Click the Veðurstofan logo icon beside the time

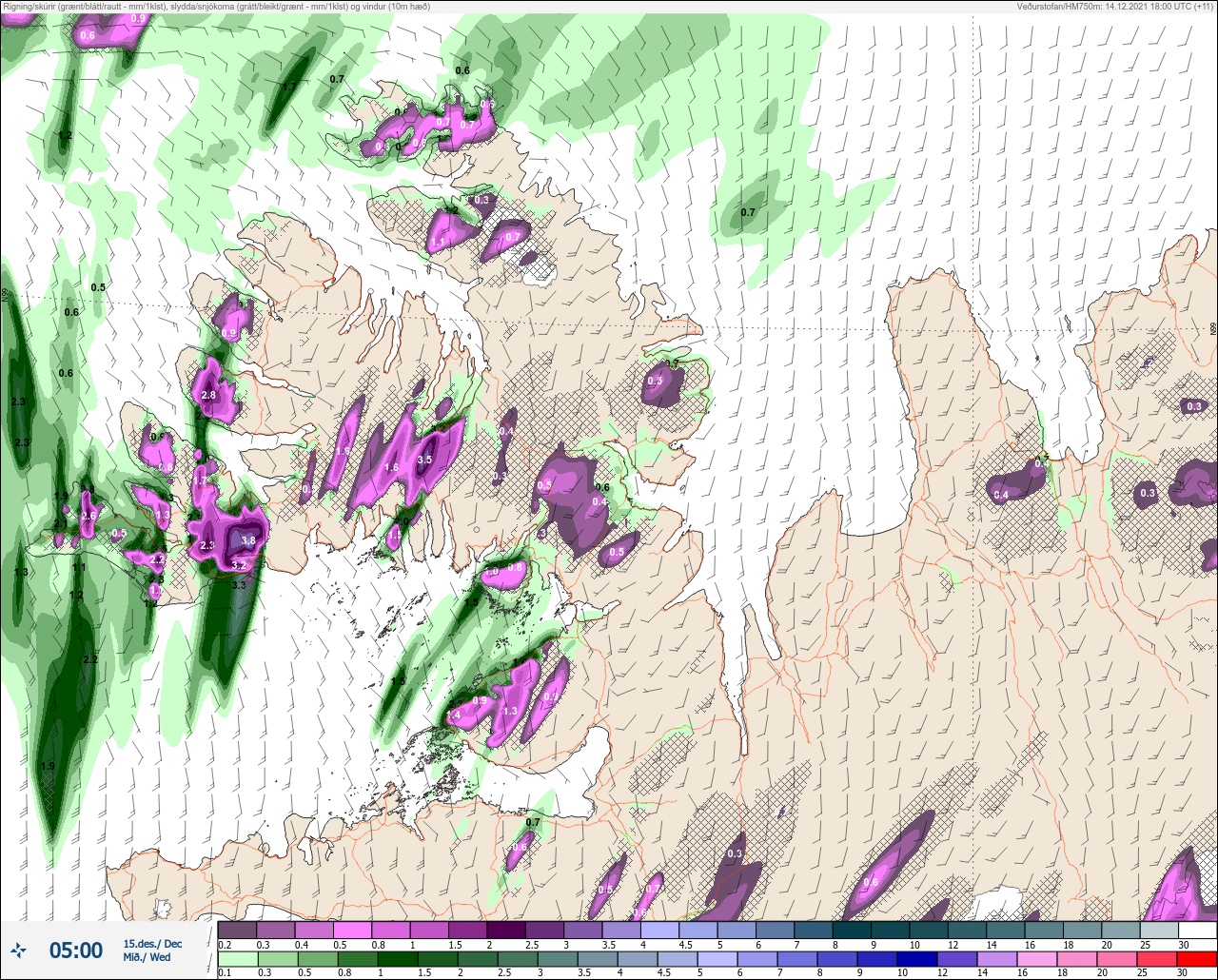(18, 950)
